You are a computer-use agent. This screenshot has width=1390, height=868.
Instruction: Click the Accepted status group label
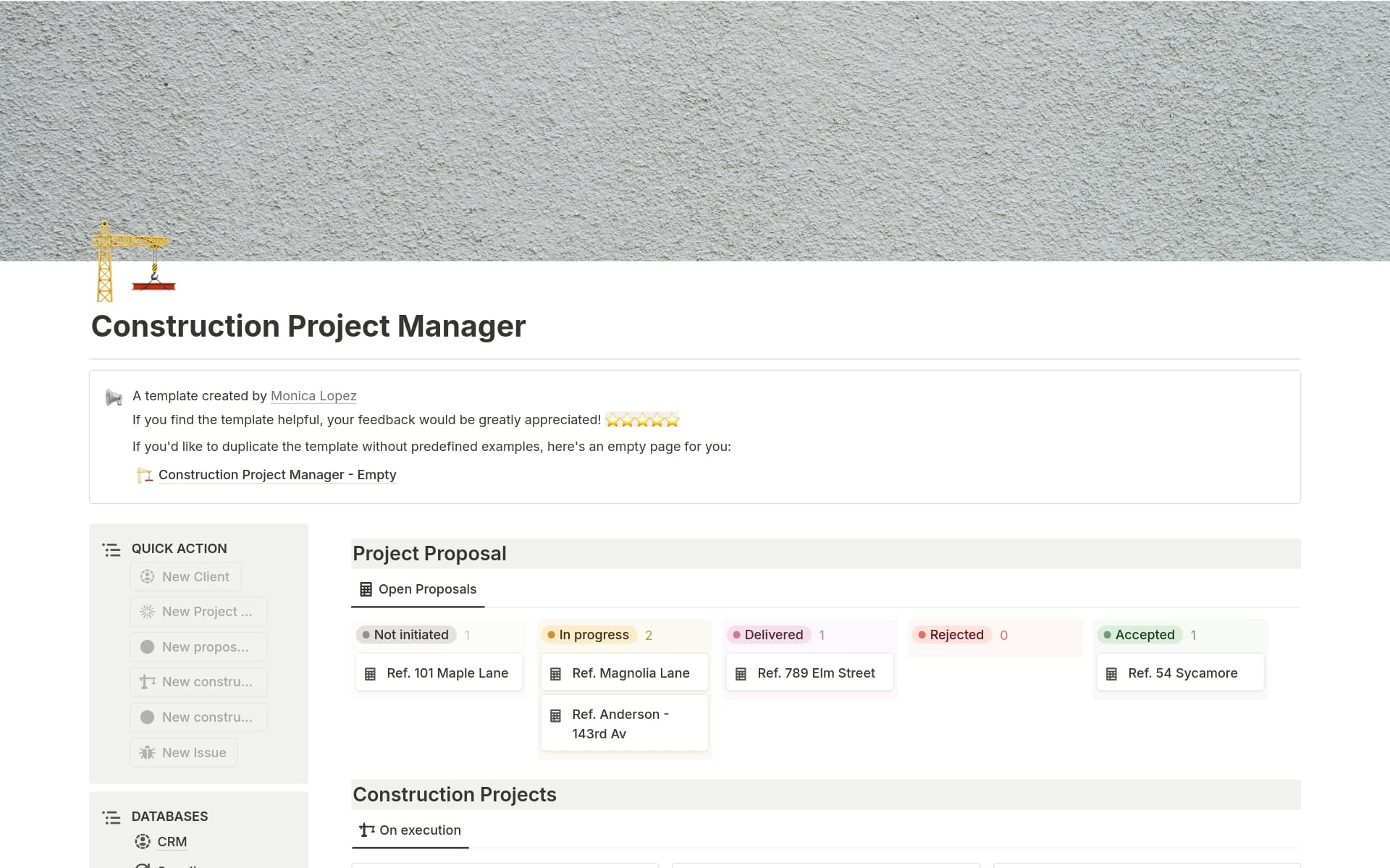coord(1139,635)
